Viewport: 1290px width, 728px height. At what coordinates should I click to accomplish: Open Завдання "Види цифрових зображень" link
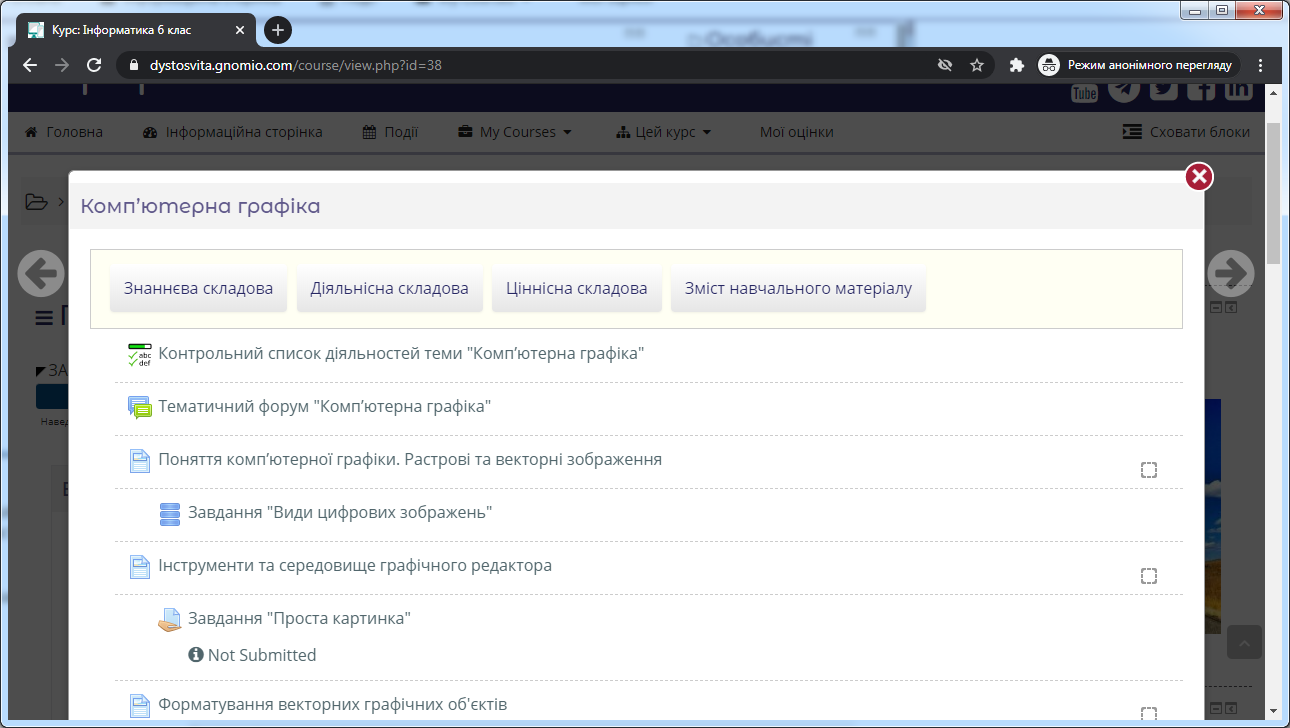(x=340, y=513)
